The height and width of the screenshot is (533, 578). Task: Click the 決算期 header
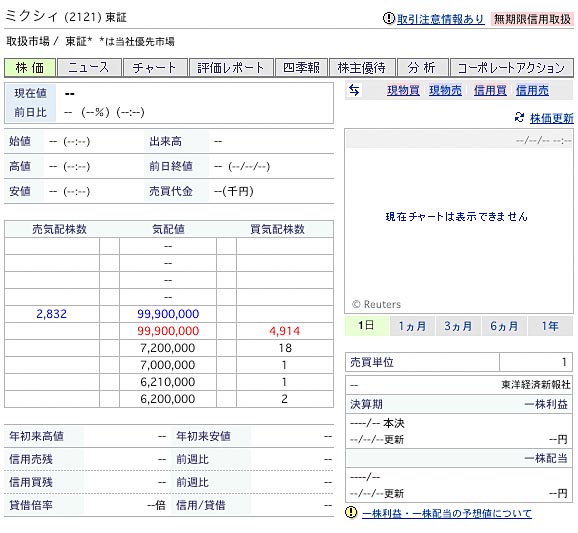point(366,404)
